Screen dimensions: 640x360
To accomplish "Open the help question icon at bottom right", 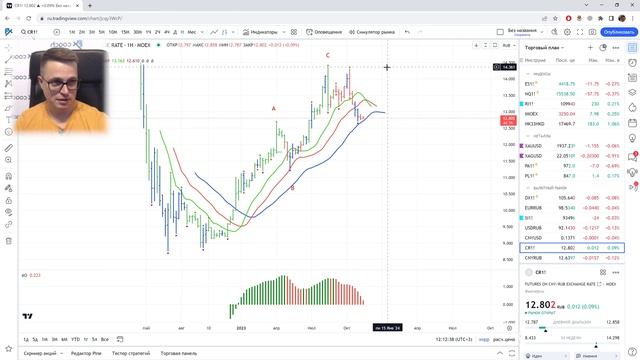I will tap(632, 351).
